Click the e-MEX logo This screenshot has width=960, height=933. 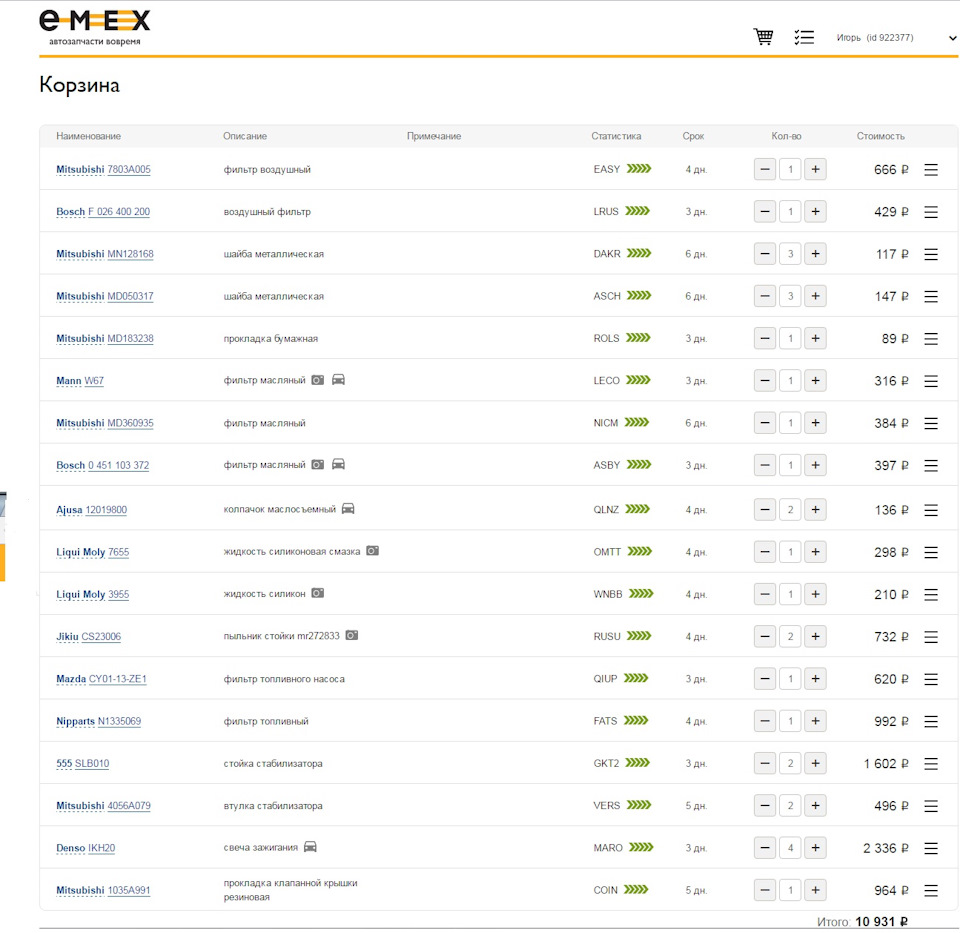[94, 28]
